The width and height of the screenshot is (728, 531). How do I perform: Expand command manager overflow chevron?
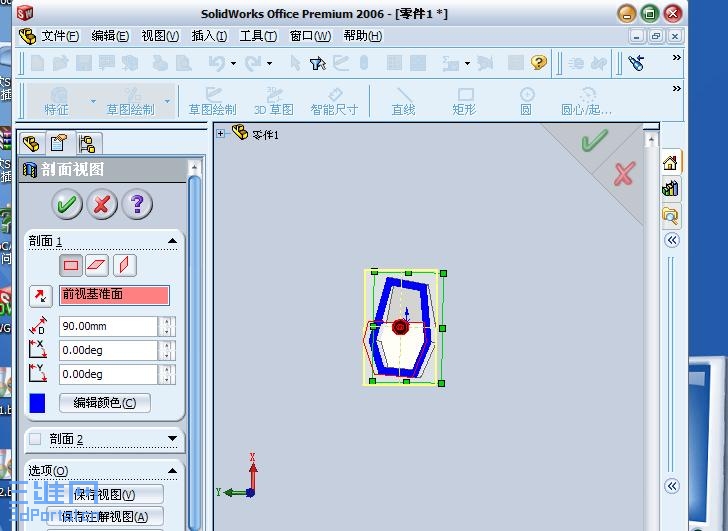click(676, 88)
